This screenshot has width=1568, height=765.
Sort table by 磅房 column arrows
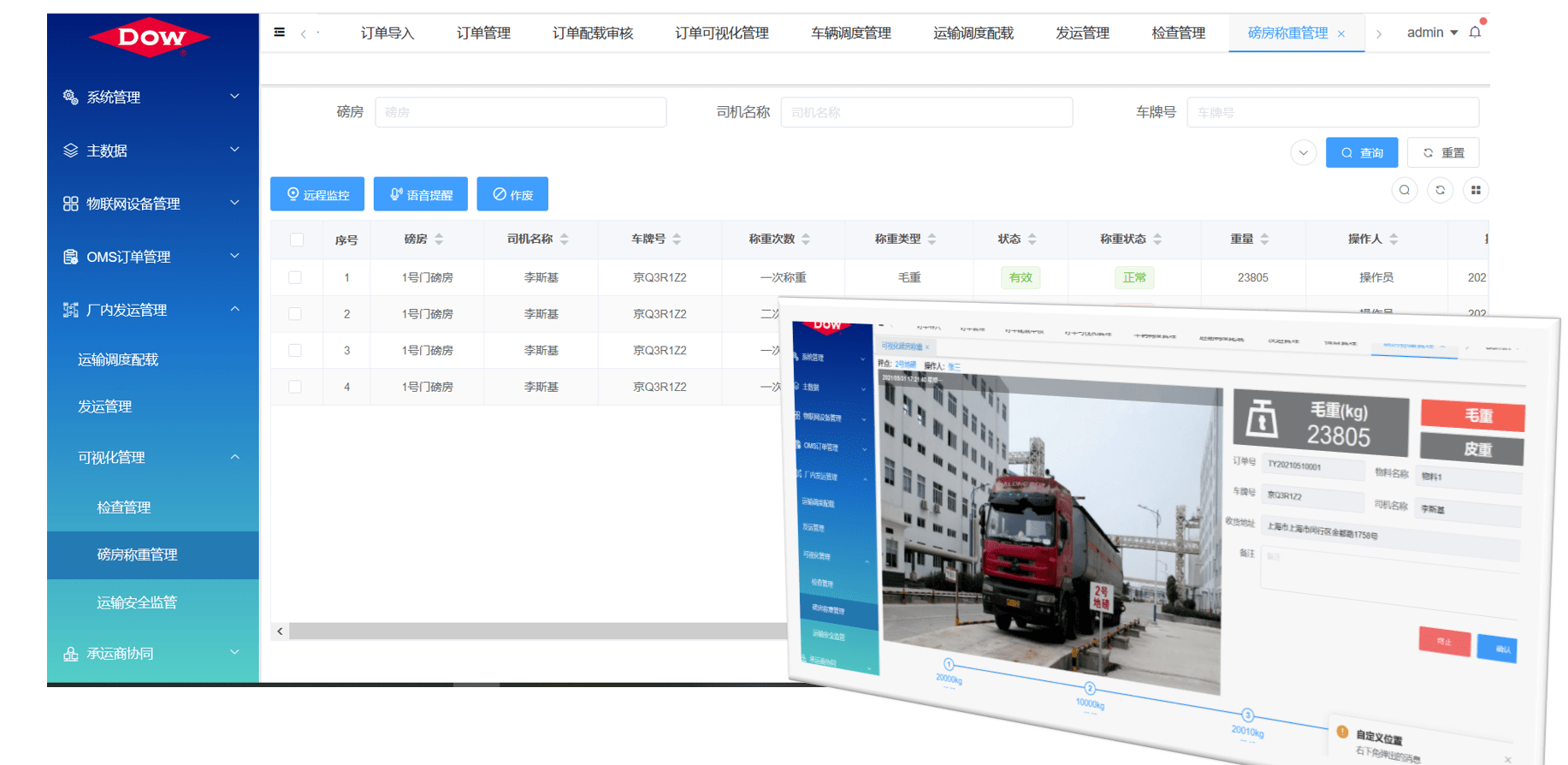(x=439, y=240)
